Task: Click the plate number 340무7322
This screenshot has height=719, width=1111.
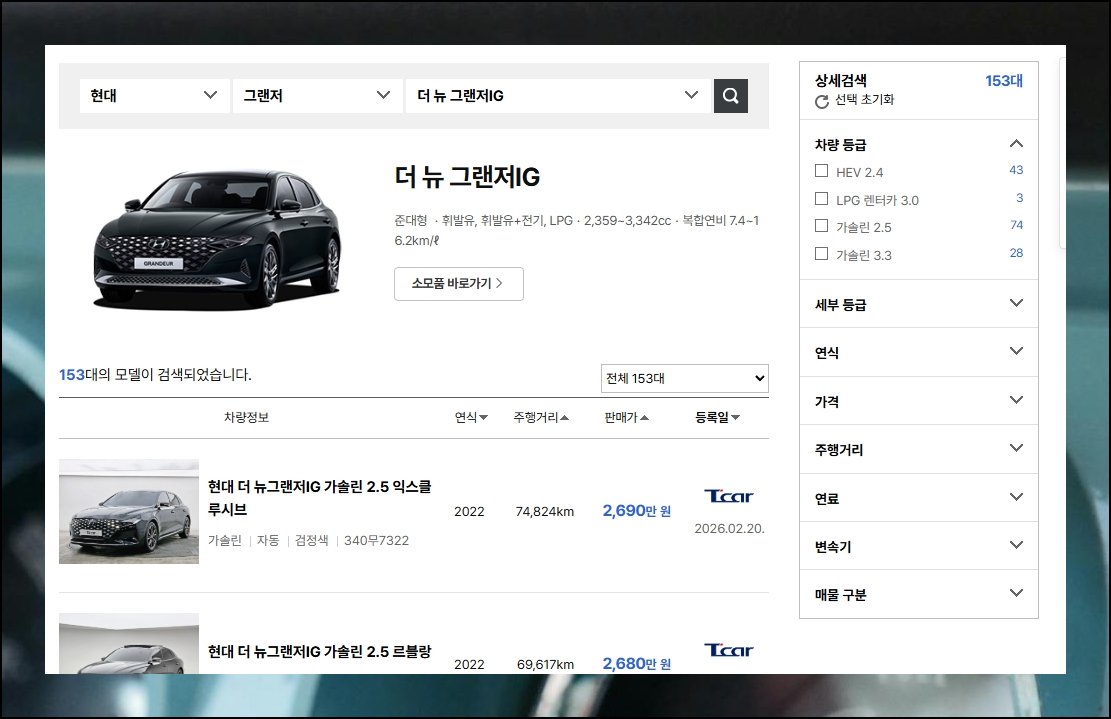Action: [376, 540]
